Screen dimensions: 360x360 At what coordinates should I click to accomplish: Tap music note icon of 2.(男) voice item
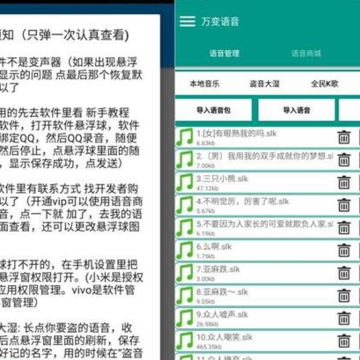point(185,160)
